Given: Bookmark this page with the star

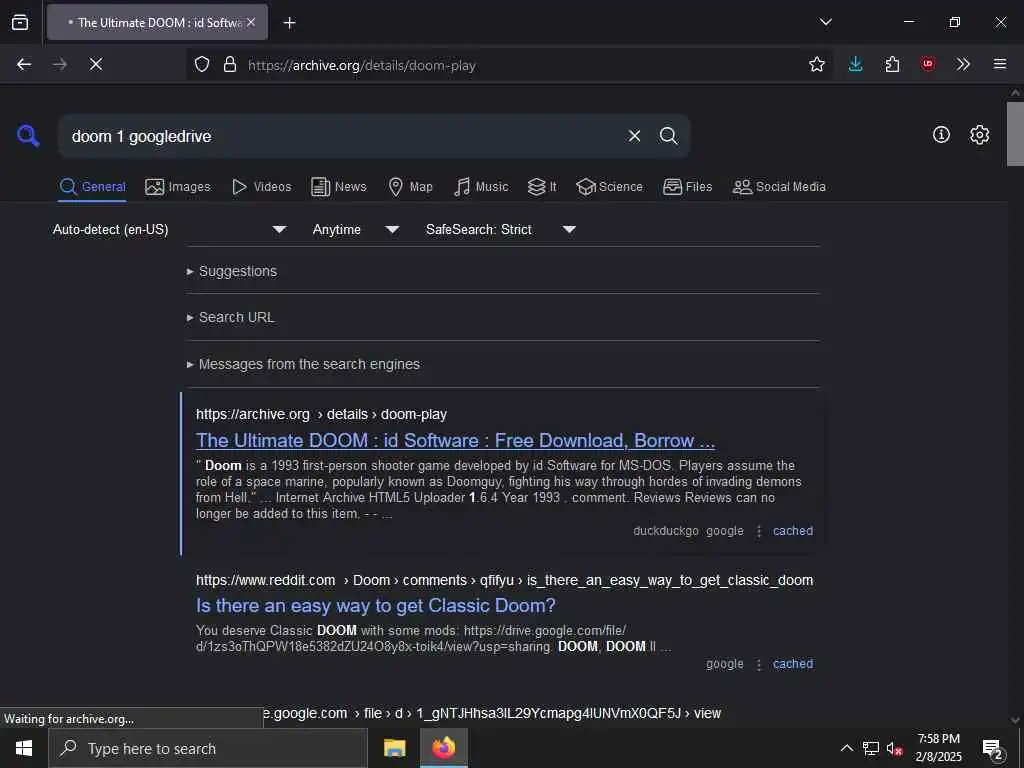Looking at the screenshot, I should (x=816, y=64).
